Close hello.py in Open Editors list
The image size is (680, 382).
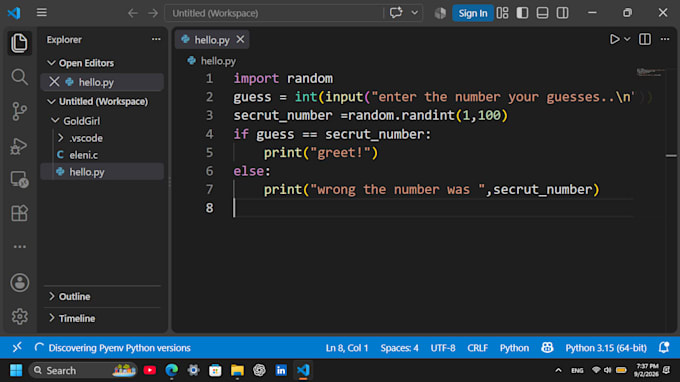54,82
